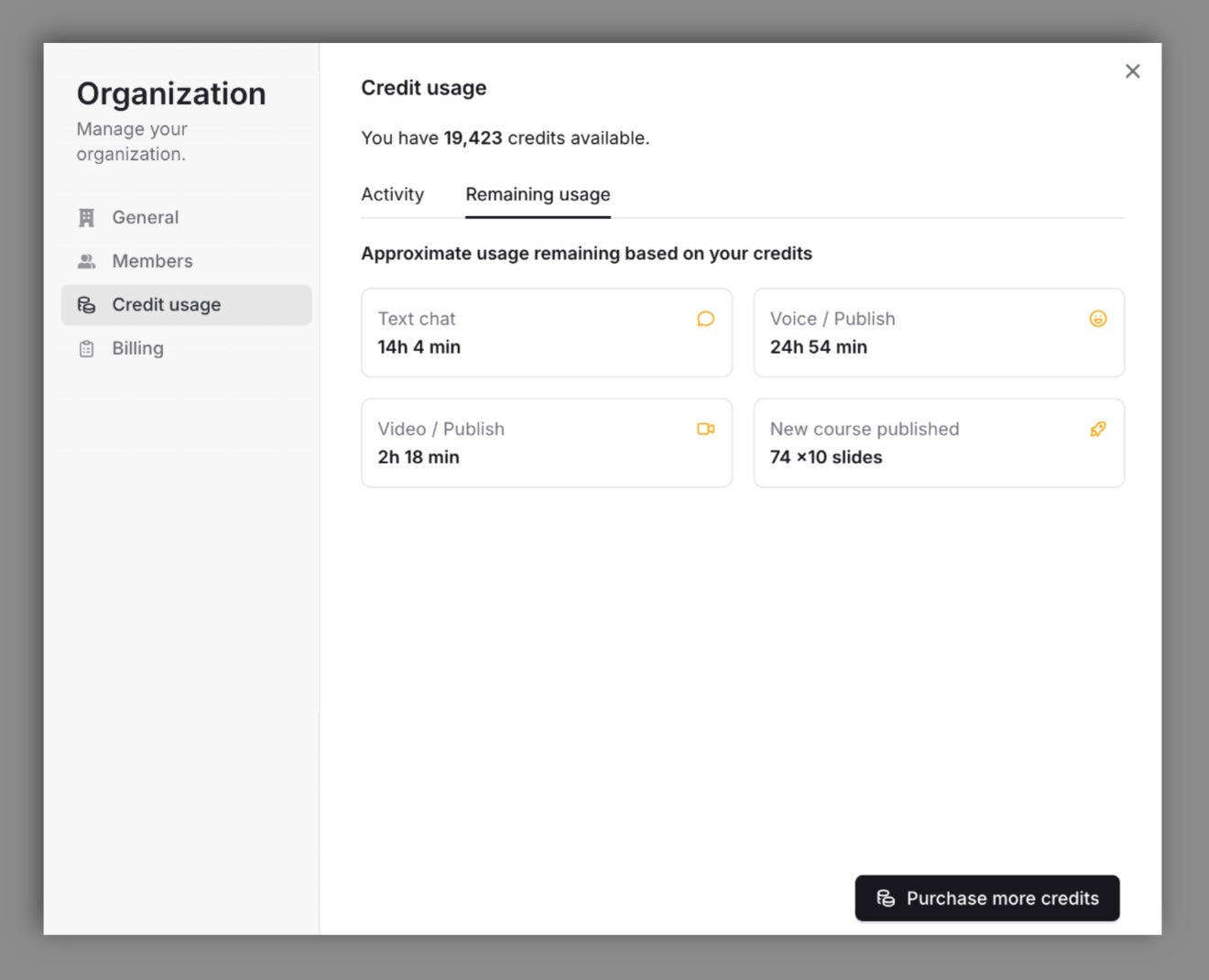Select the highlighted Credit usage sidebar entry
Screen dimensions: 1209x980
tap(166, 304)
